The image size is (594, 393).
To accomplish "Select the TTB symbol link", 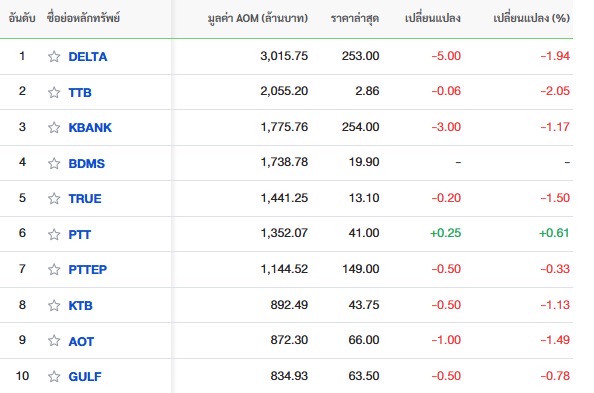I will 80,92.
